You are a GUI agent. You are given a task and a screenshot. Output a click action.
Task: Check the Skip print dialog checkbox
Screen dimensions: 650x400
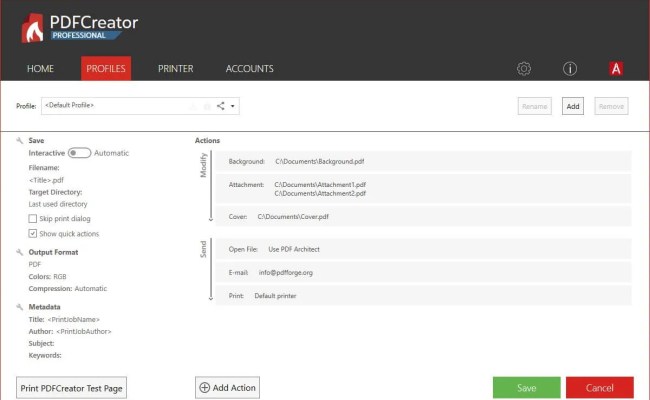[32, 218]
